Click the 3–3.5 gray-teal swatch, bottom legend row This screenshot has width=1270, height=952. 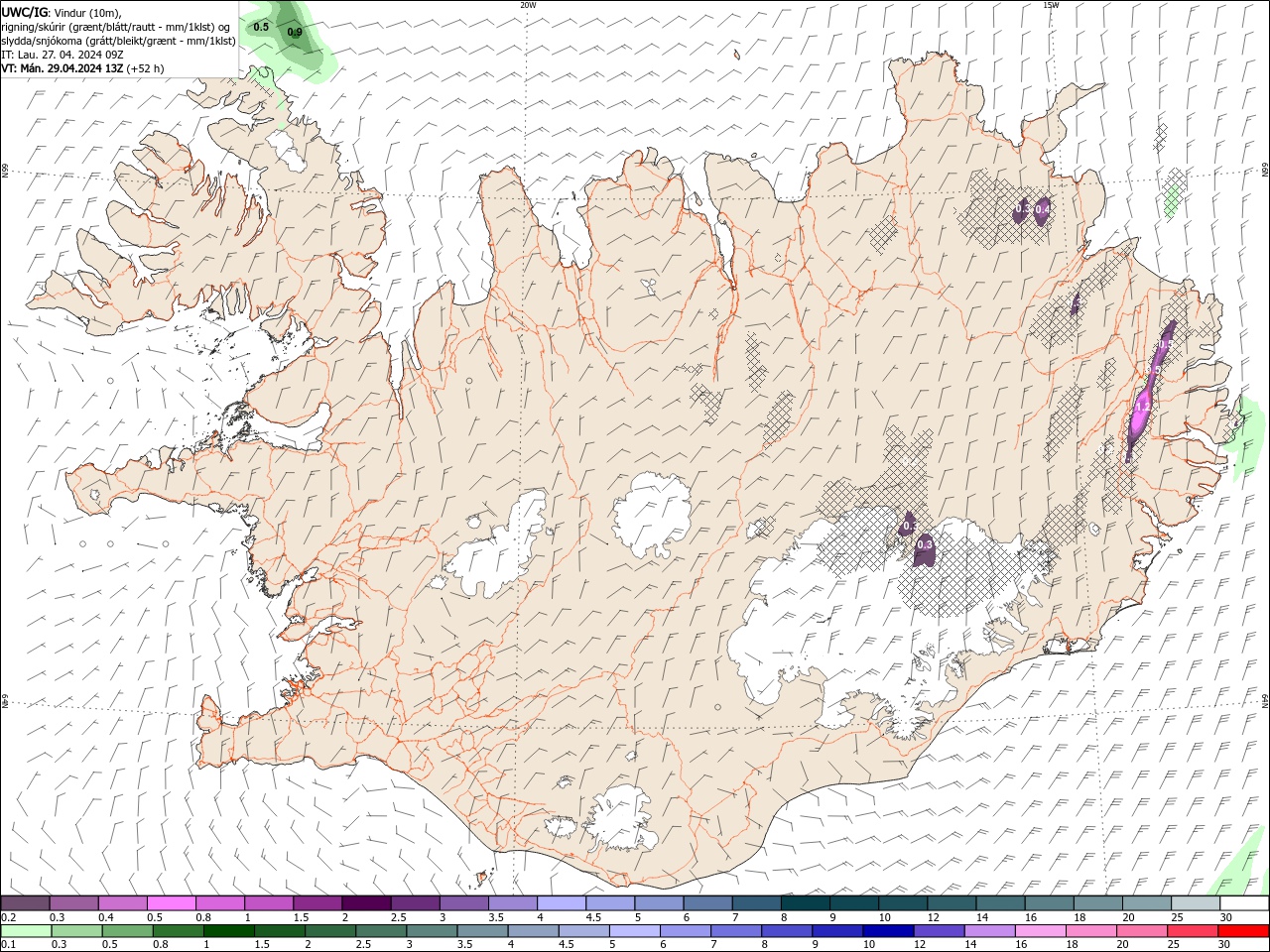431,931
